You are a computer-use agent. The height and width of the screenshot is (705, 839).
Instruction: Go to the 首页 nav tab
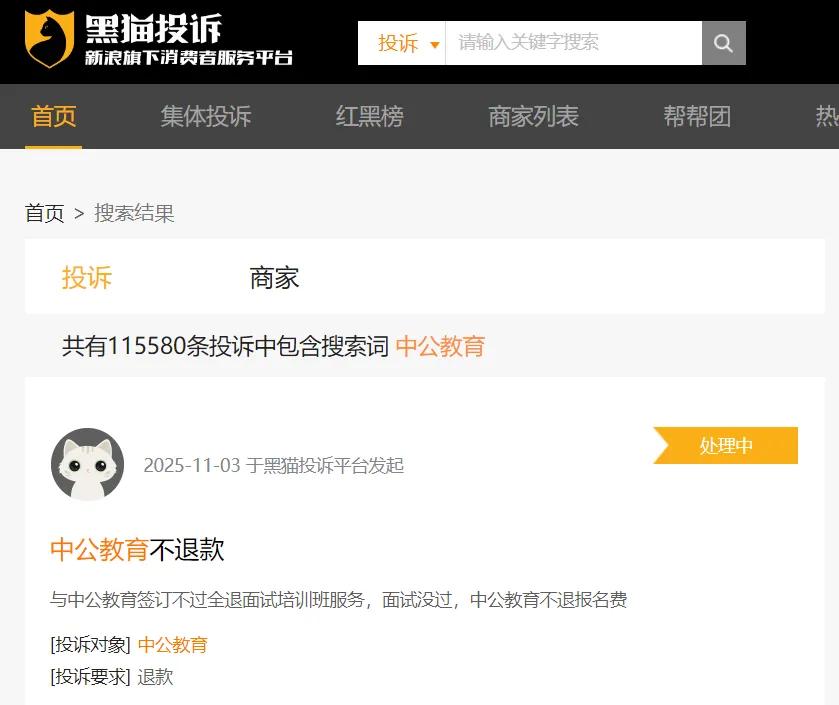click(x=54, y=116)
